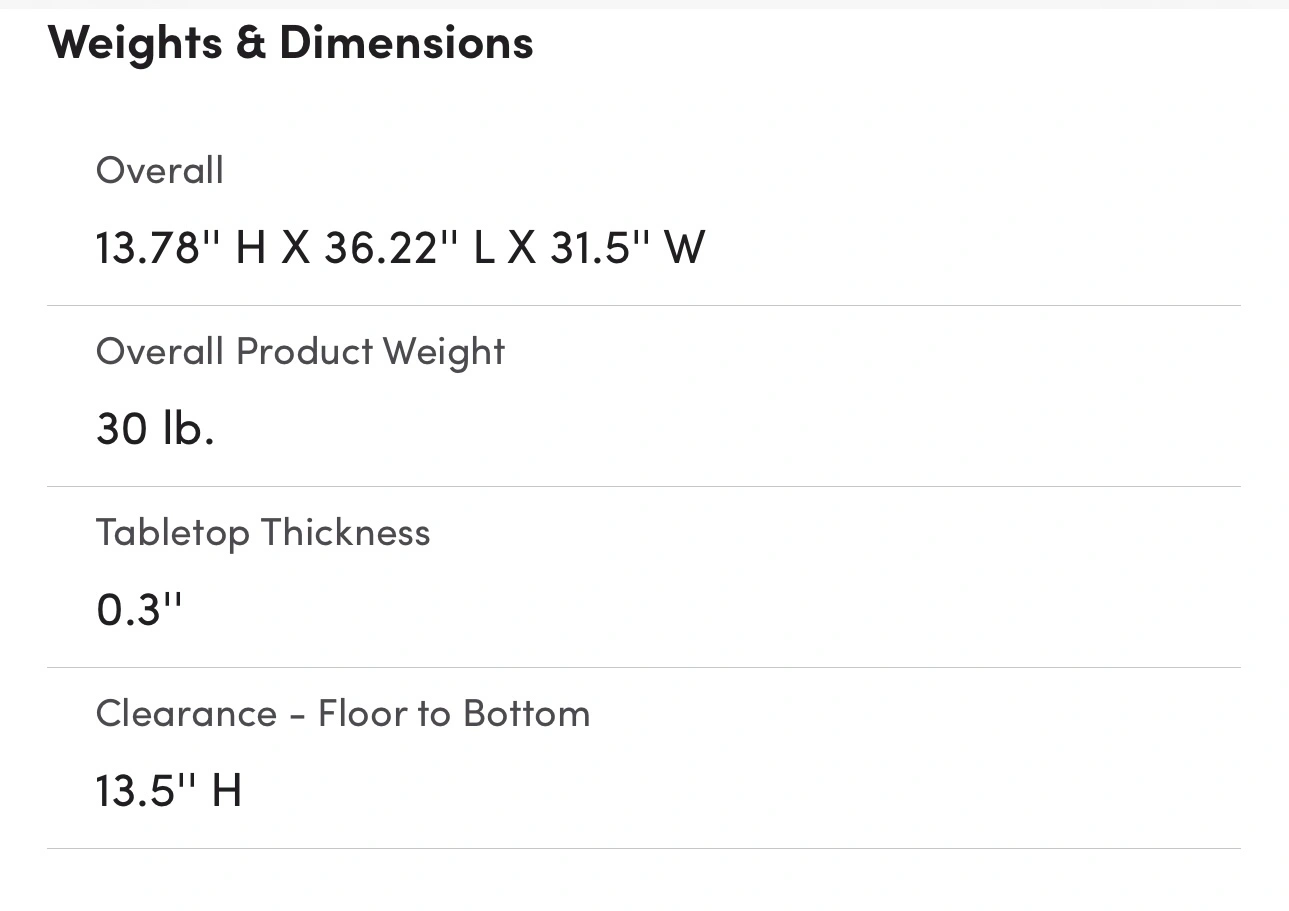This screenshot has height=911, width=1289.
Task: Select the Tabletop Thickness label
Action: coord(263,532)
